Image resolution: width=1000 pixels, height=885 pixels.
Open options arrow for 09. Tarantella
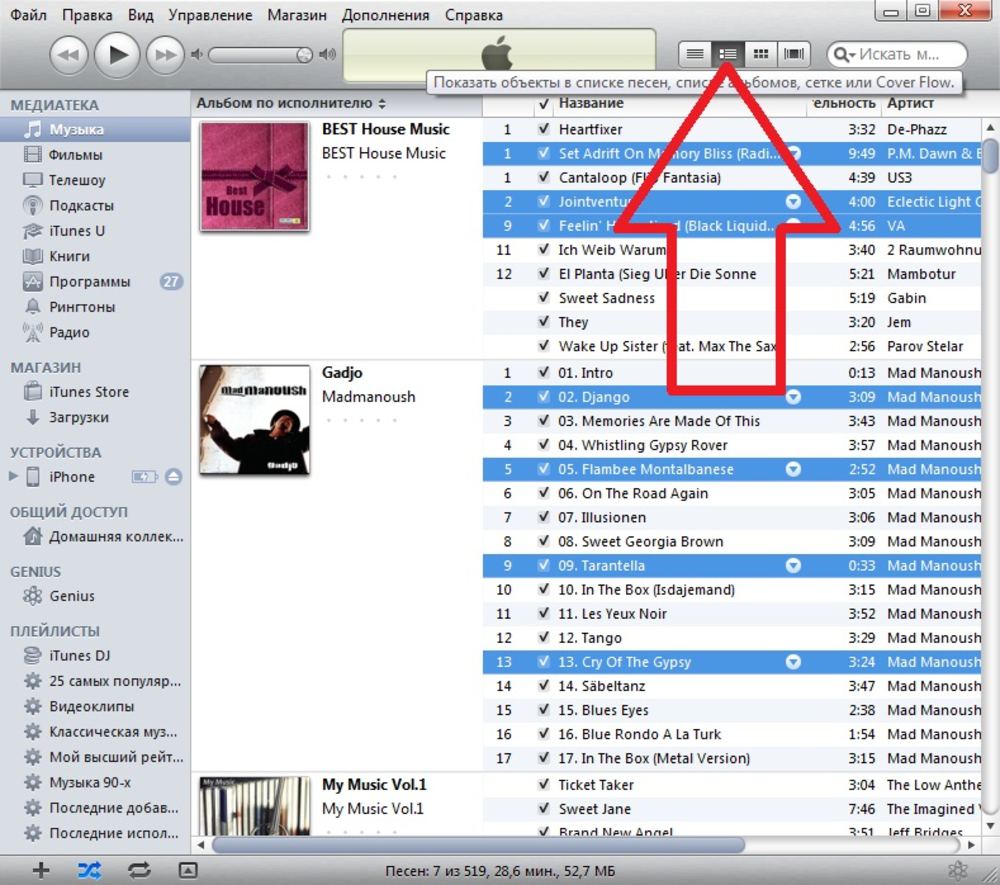[793, 566]
